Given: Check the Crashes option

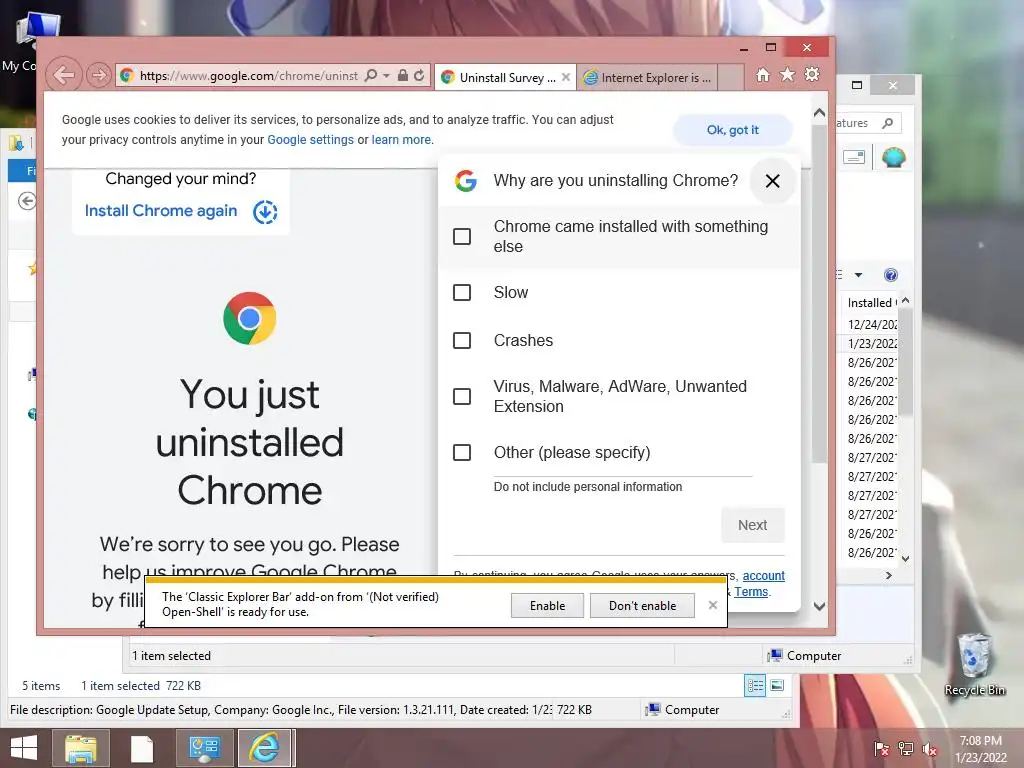Looking at the screenshot, I should 462,340.
